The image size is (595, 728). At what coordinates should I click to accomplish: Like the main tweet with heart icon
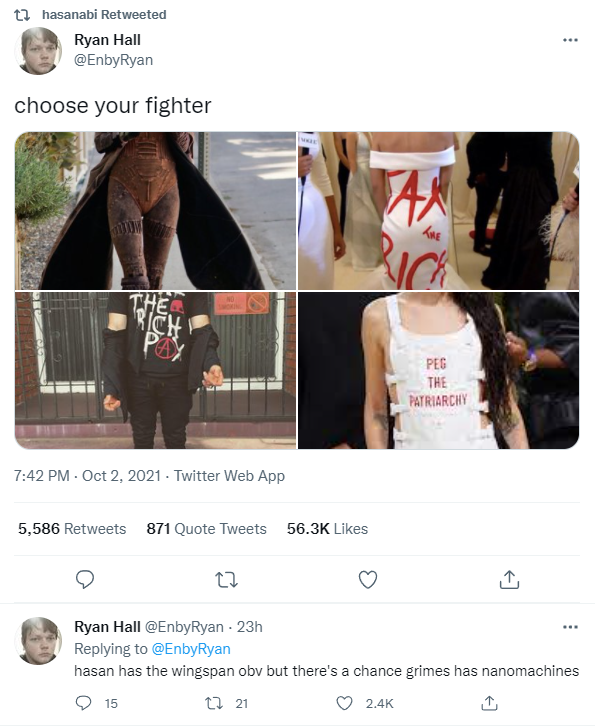(x=368, y=579)
